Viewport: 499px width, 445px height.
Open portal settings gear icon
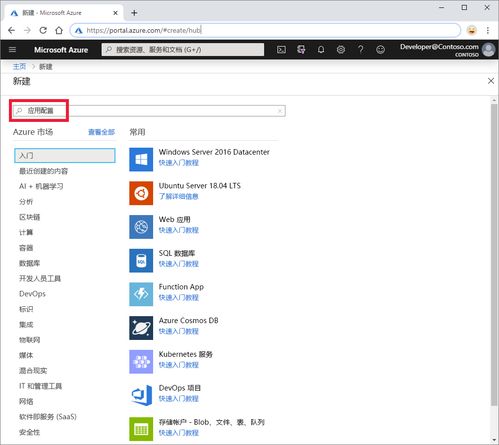341,50
